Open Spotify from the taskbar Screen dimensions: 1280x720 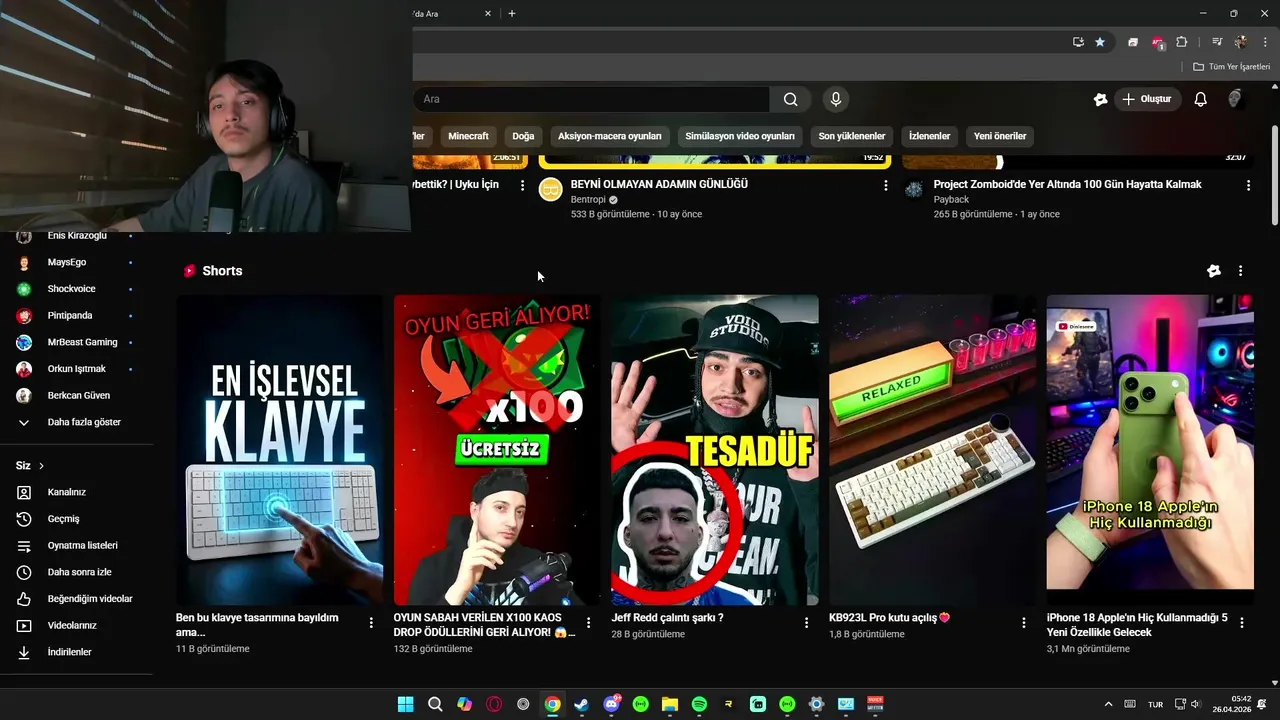click(699, 704)
